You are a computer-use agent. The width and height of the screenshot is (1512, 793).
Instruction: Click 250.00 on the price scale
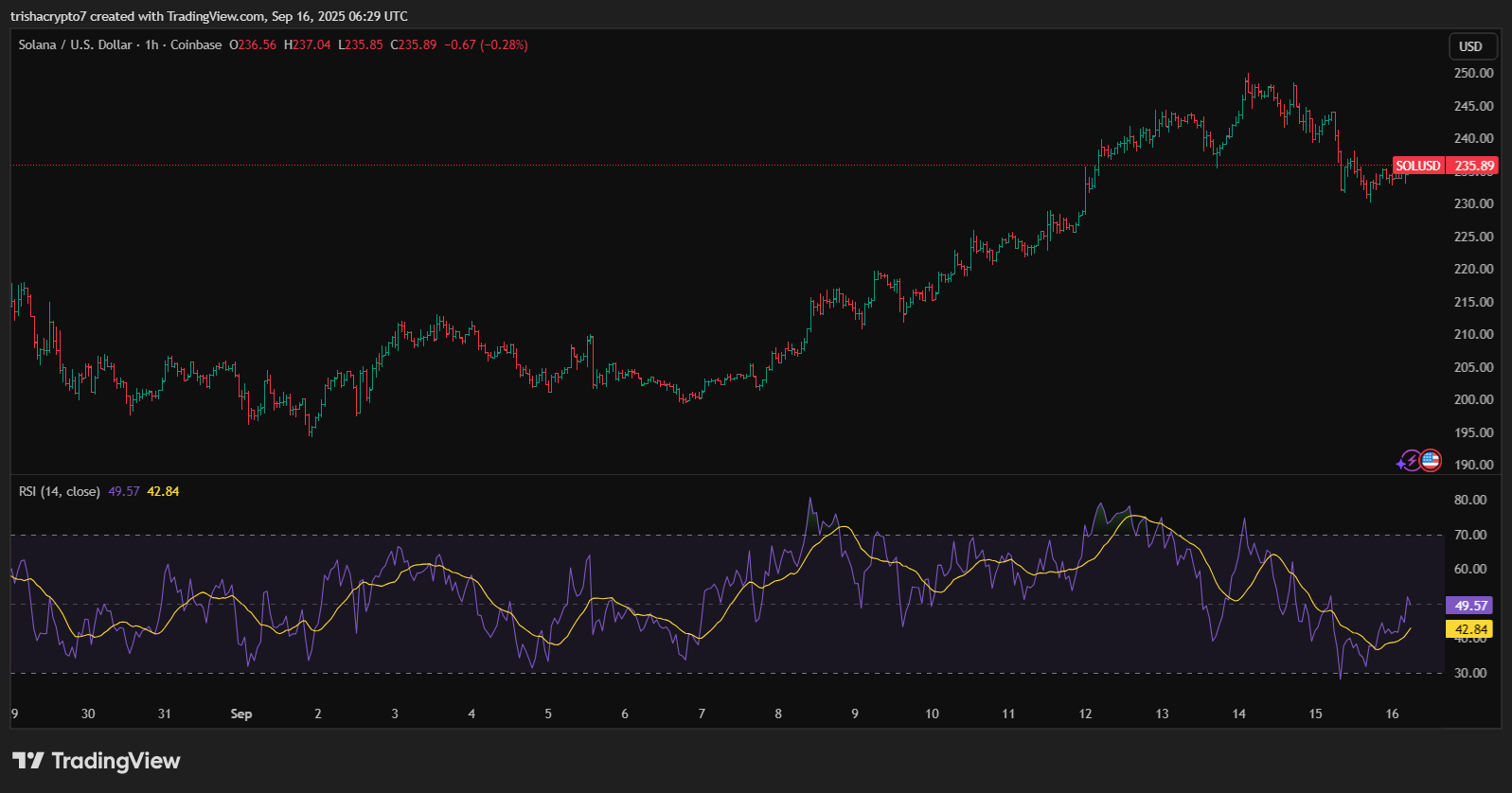[1473, 73]
